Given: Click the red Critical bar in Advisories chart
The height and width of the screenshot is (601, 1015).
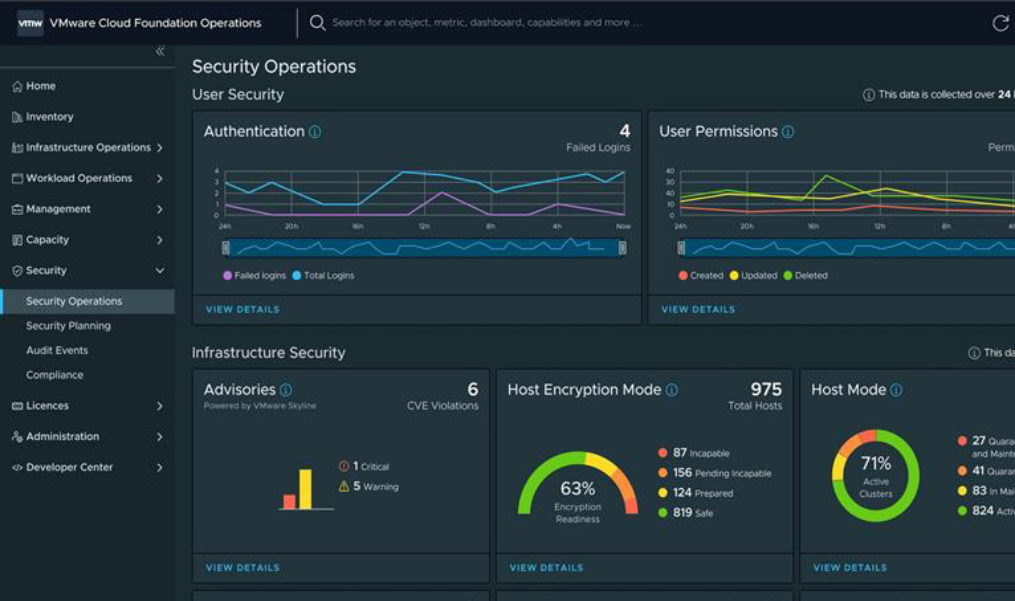Looking at the screenshot, I should click(289, 502).
